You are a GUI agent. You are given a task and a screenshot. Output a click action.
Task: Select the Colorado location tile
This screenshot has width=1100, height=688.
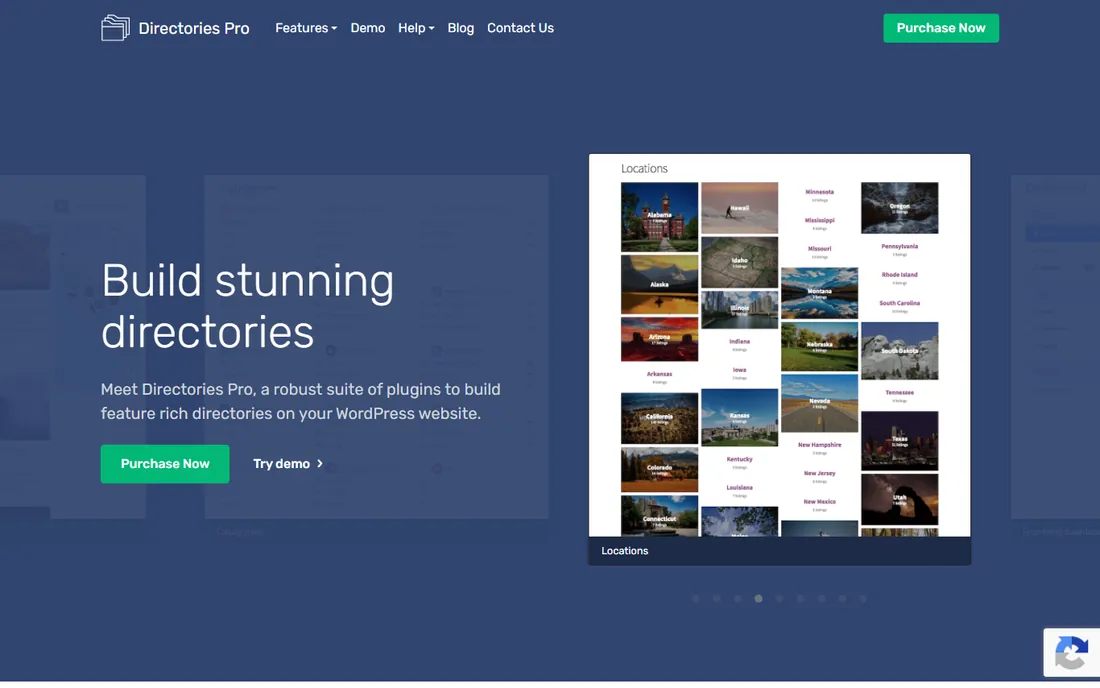point(659,469)
